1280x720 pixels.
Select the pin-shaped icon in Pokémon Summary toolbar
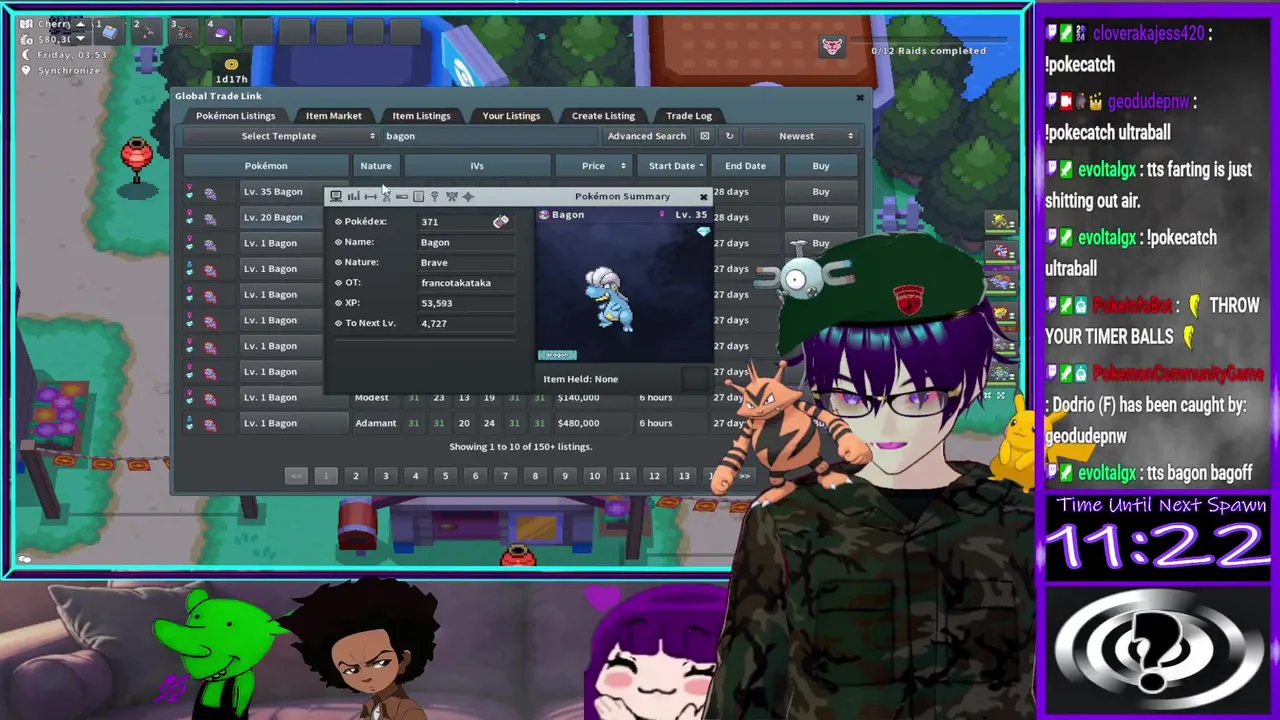[434, 196]
